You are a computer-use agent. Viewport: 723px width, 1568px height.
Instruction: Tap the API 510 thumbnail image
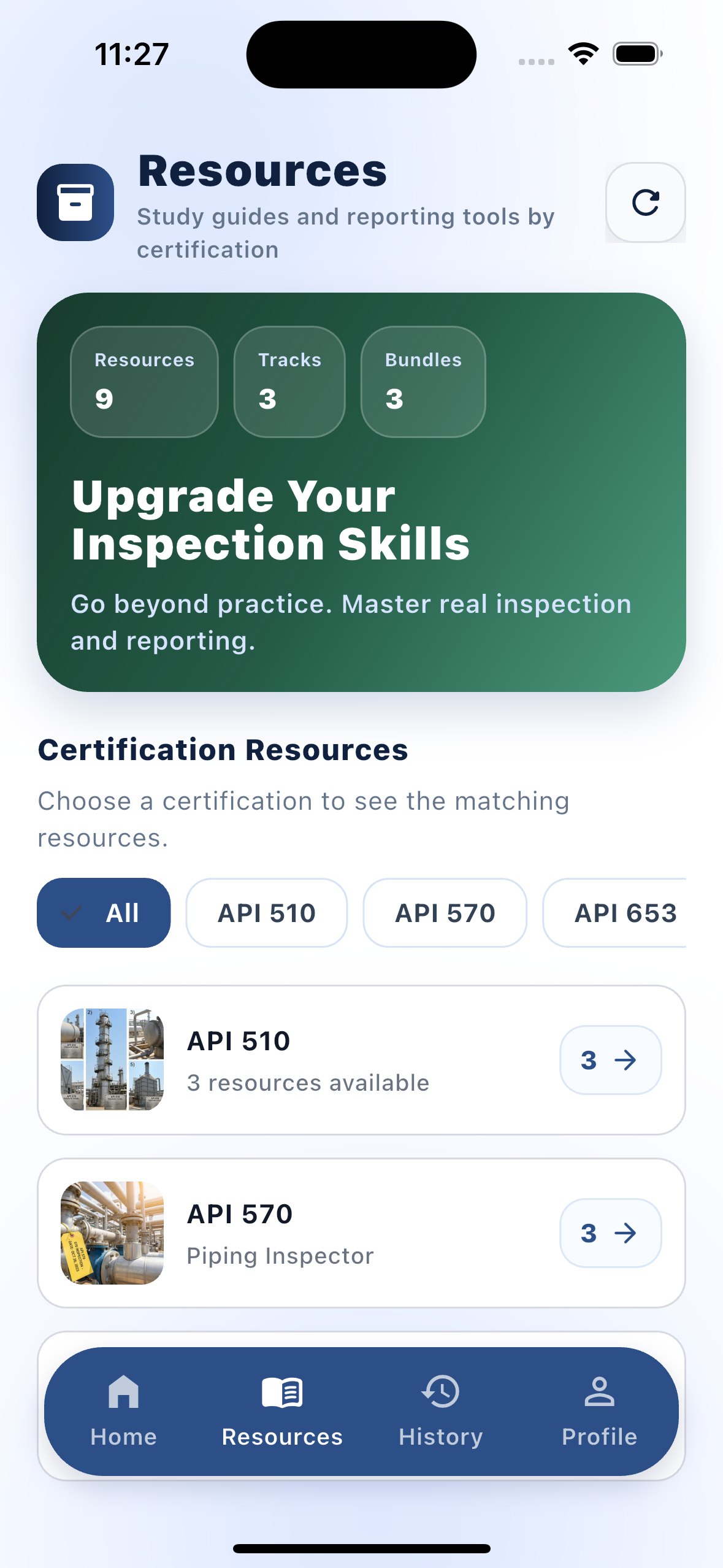pos(112,1059)
